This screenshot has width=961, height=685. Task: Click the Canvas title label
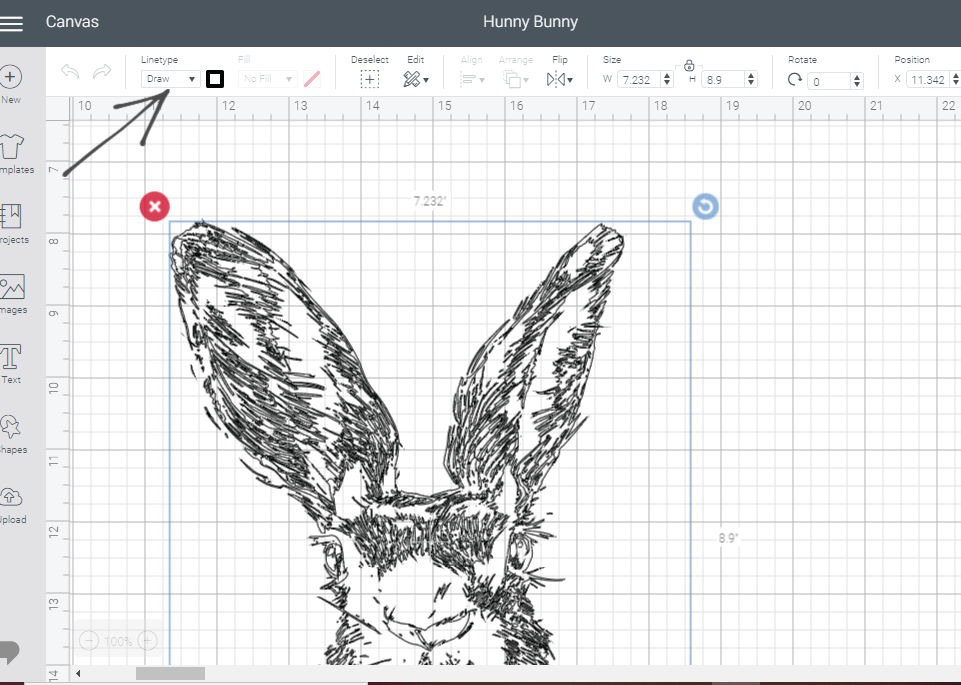click(x=72, y=21)
